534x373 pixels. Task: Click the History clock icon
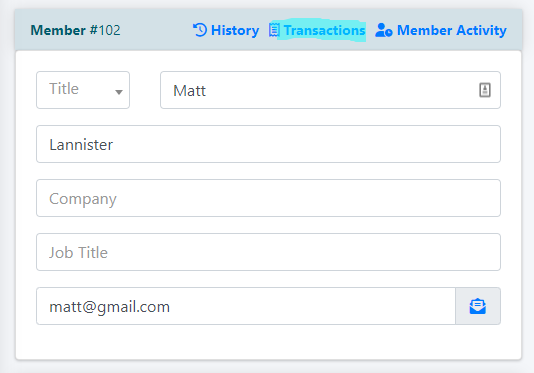[x=200, y=30]
